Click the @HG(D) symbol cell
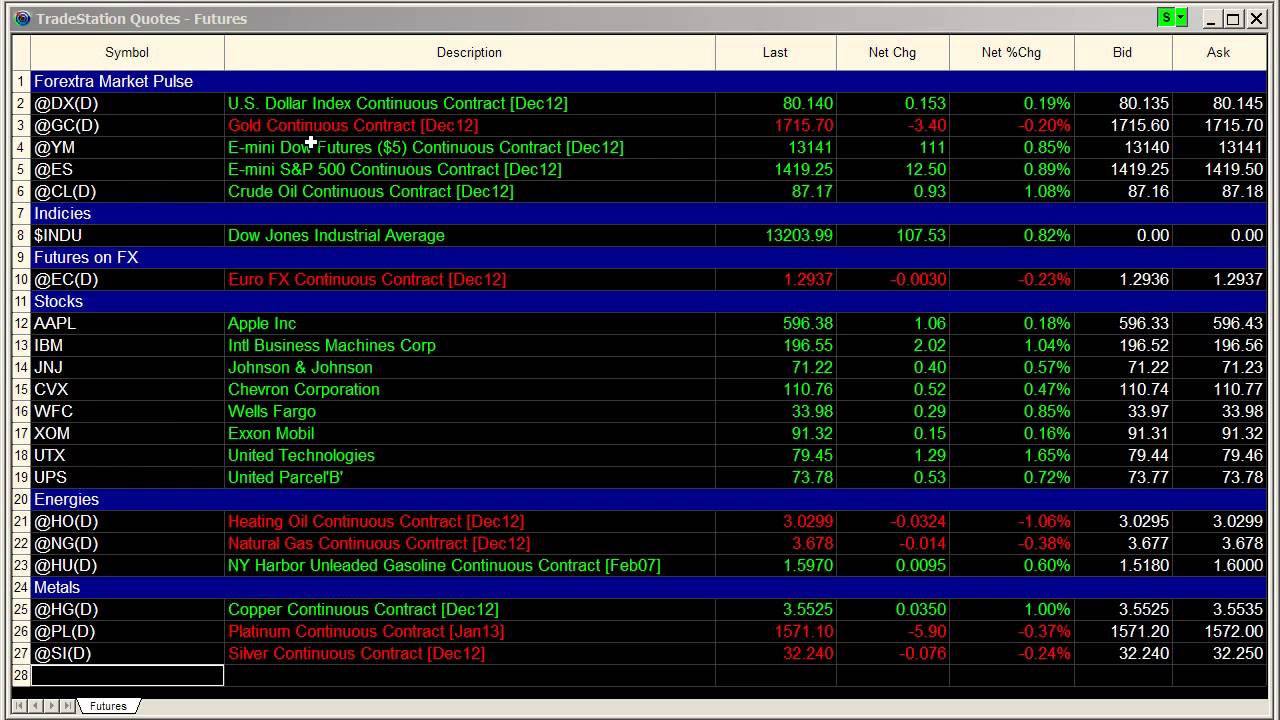 [127, 609]
